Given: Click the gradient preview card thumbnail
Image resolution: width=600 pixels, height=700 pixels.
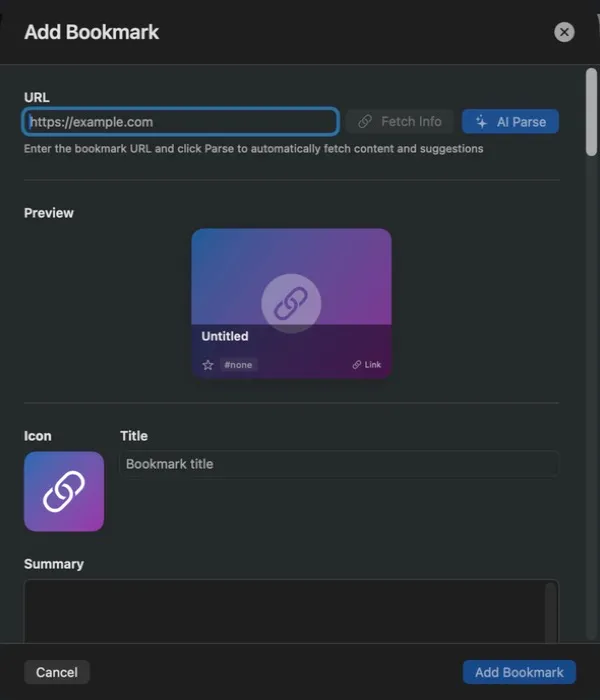Looking at the screenshot, I should pyautogui.click(x=292, y=304).
